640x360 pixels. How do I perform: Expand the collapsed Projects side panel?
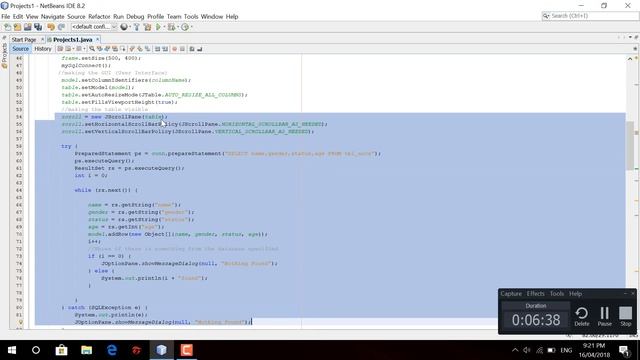[x=4, y=56]
